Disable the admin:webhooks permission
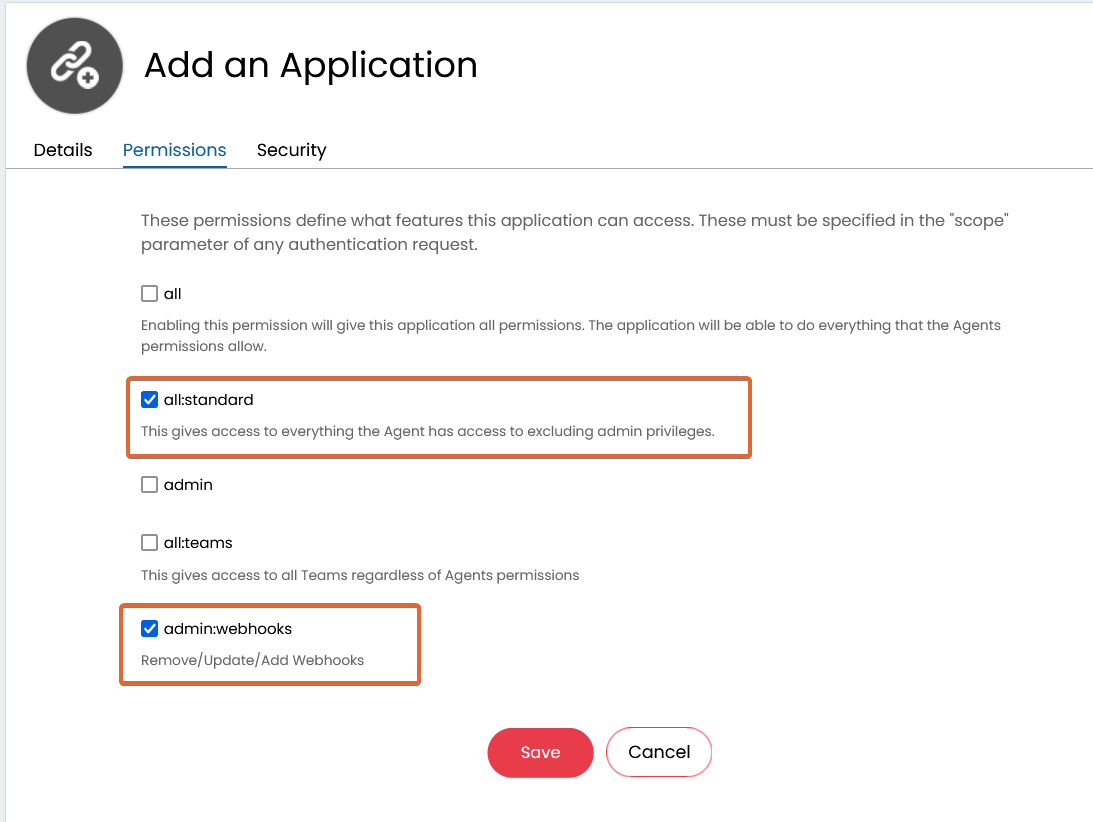This screenshot has width=1093, height=822. [x=150, y=628]
